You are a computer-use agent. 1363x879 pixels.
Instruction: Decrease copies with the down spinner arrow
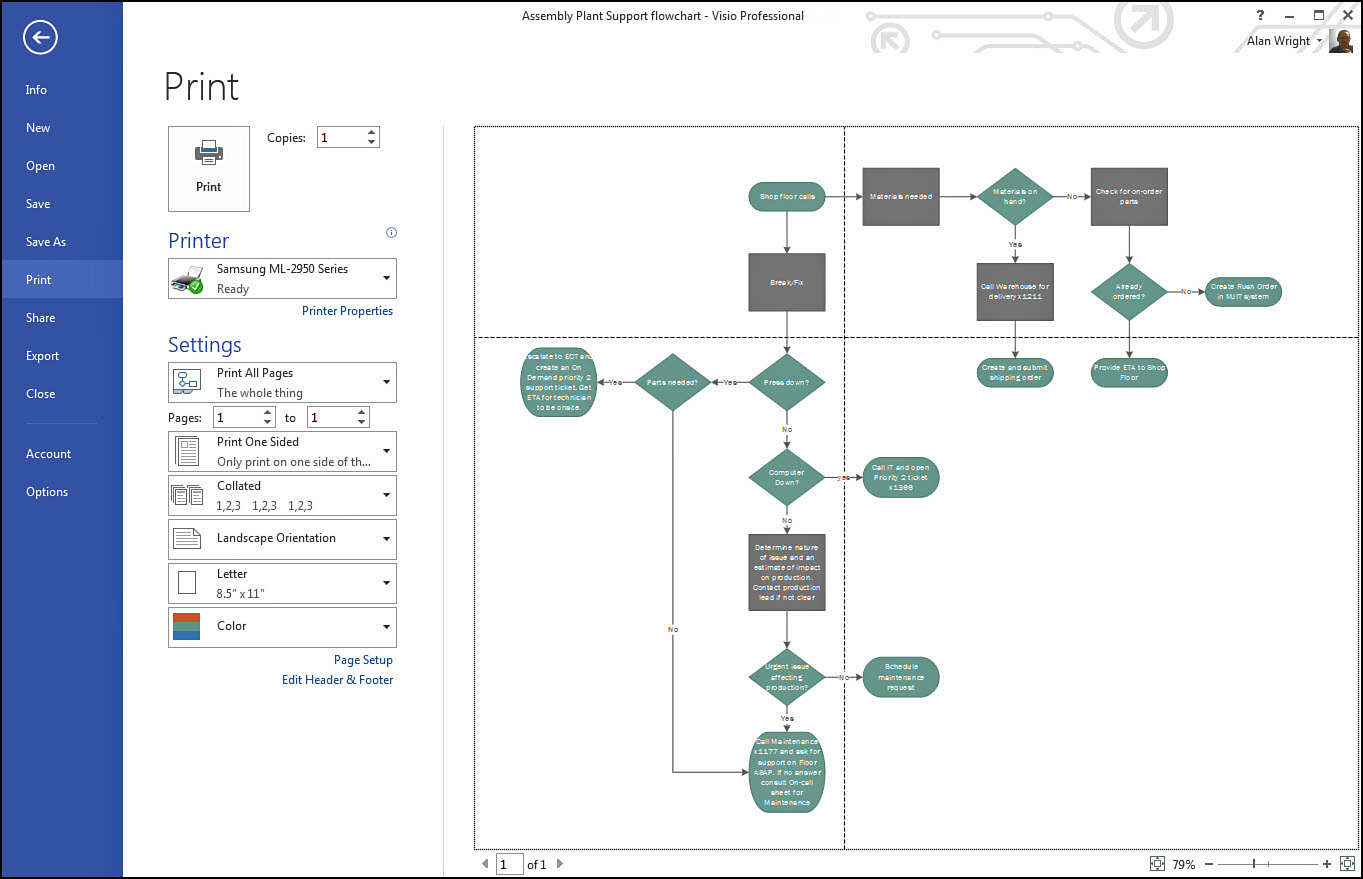tap(372, 143)
